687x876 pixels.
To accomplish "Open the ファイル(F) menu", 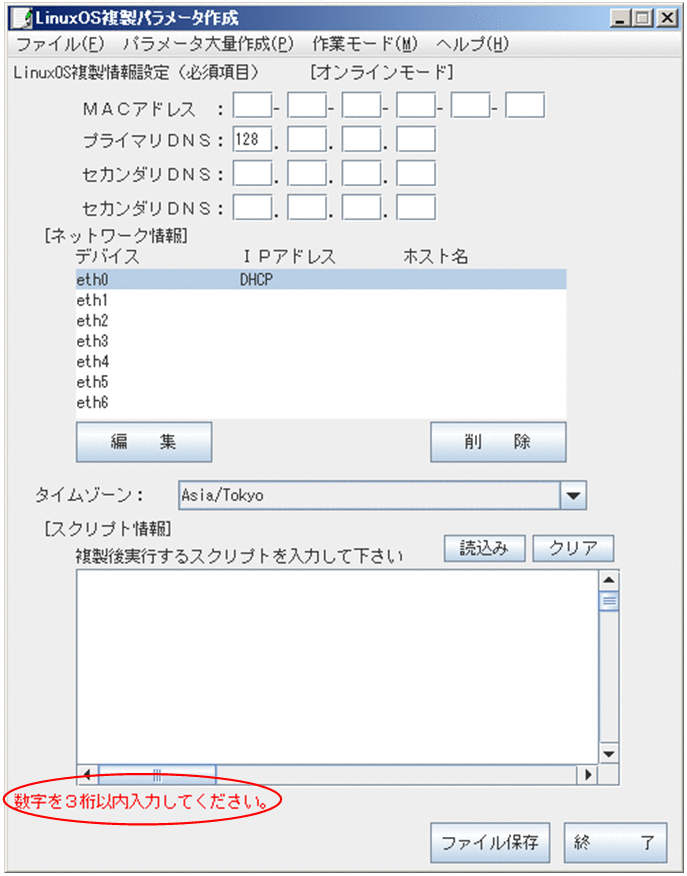I will point(60,44).
